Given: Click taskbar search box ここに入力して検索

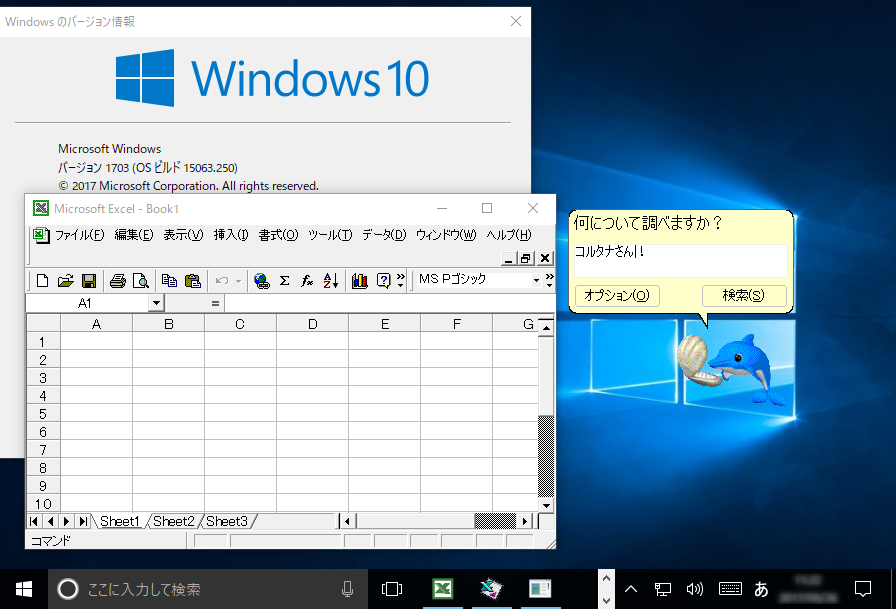Looking at the screenshot, I should [x=209, y=589].
